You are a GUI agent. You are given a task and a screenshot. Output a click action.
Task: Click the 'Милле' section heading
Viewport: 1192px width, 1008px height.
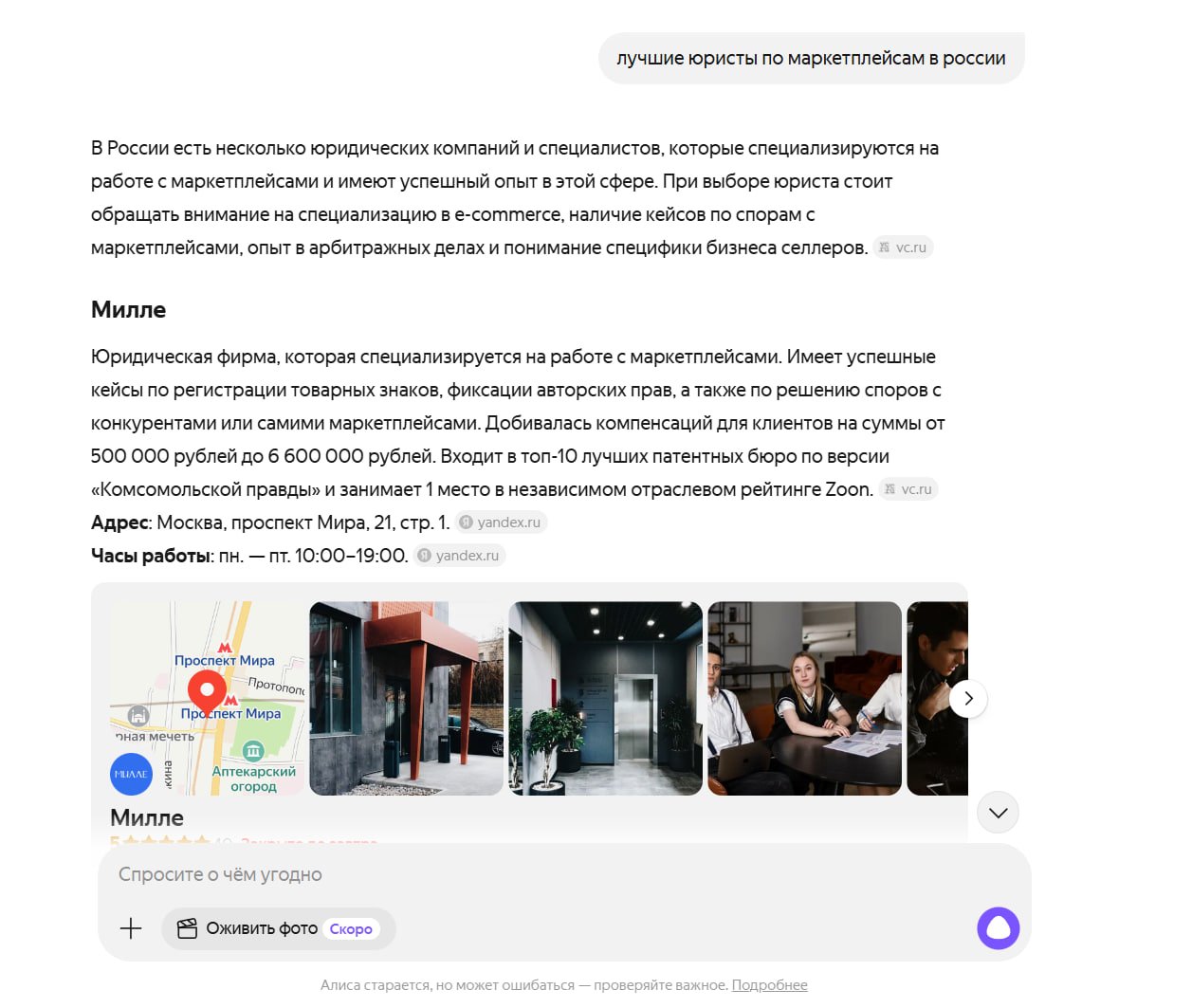(x=128, y=310)
